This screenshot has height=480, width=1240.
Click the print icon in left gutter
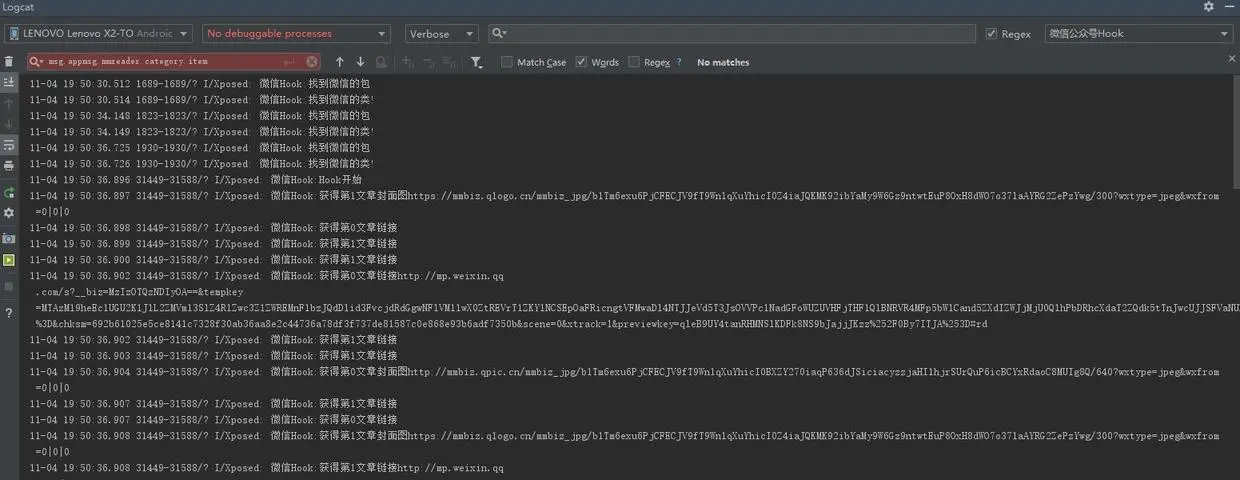[x=9, y=165]
